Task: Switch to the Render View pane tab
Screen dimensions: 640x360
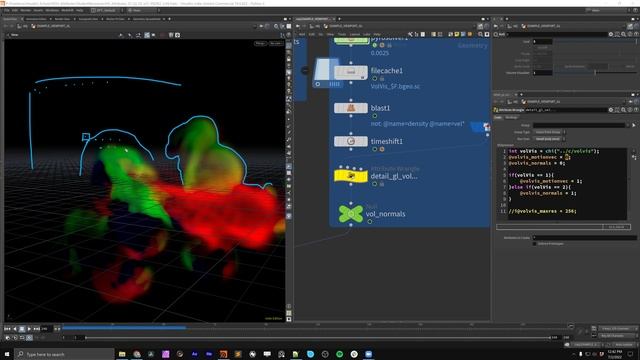Action: [62, 19]
